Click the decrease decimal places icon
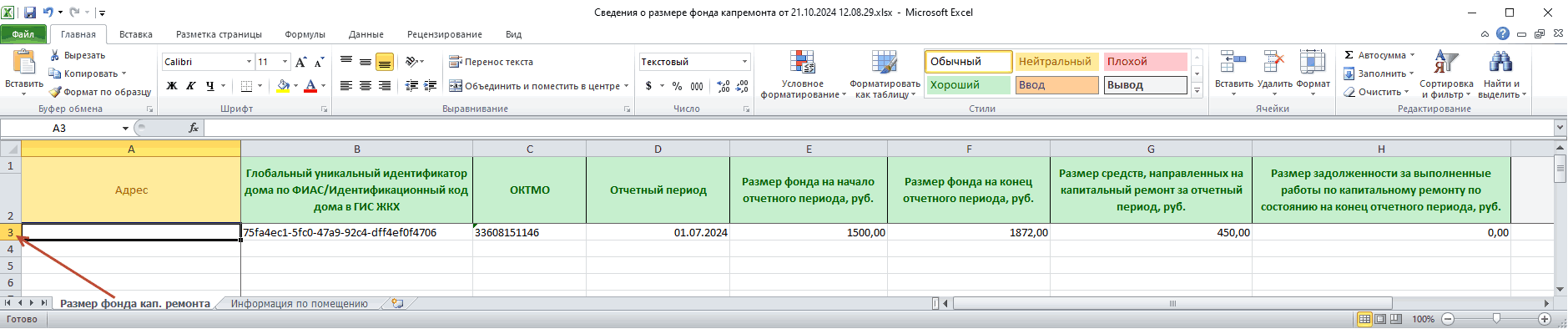Screen dimensions: 1568x329 point(742,85)
